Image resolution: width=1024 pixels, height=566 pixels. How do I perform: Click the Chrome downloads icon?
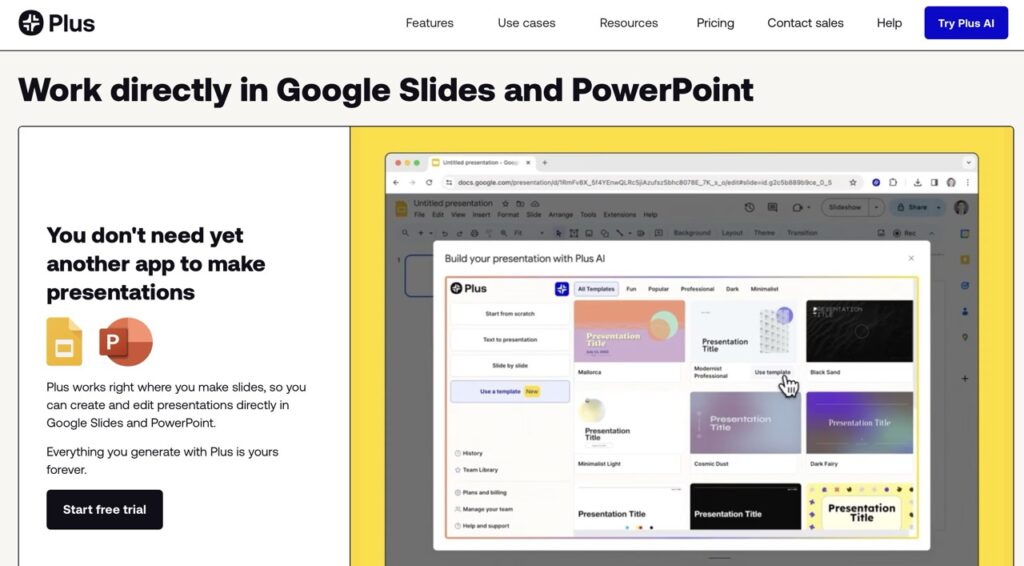pyautogui.click(x=918, y=183)
